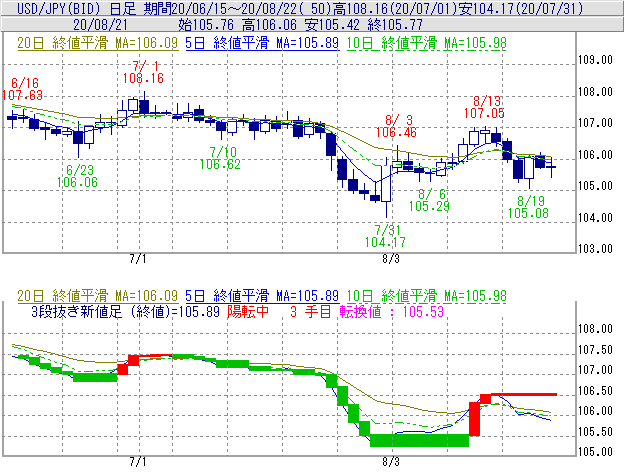Screen dimensions: 624x474
Task: Click the 6/16 107.63 high label
Action: point(22,89)
